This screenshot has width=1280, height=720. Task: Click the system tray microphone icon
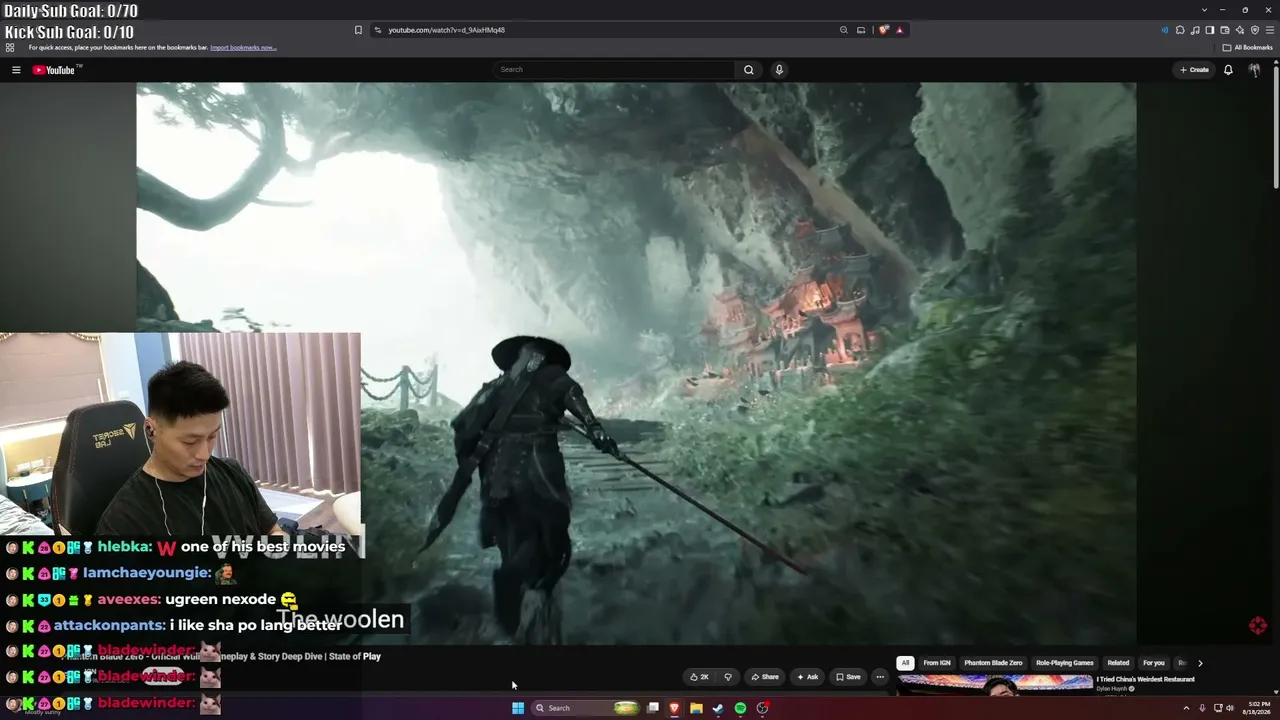click(x=1202, y=708)
